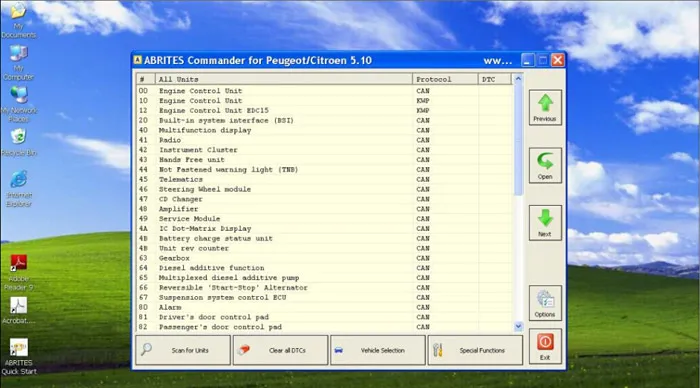Select 'Hands Free unit' row
This screenshot has height=388, width=700.
point(325,159)
